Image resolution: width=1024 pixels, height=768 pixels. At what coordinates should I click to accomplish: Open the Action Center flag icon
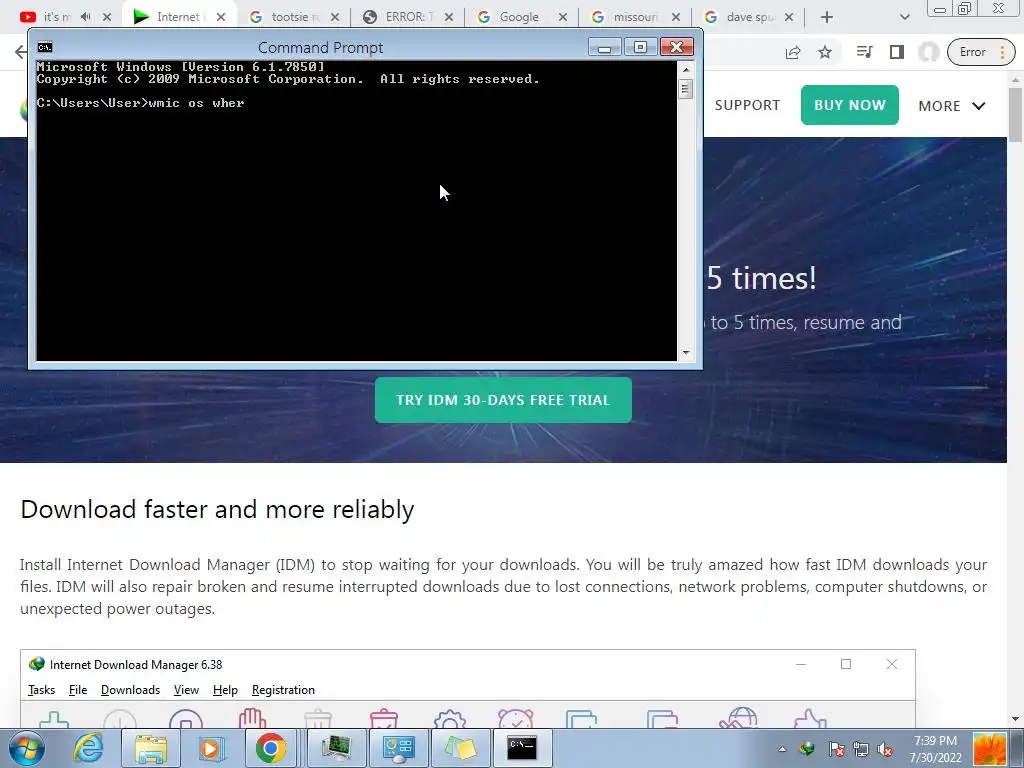pos(837,749)
